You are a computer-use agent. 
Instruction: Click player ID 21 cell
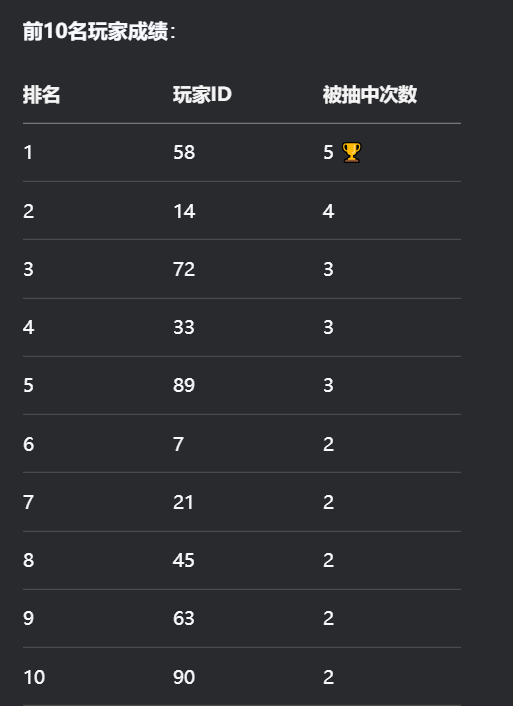[183, 502]
